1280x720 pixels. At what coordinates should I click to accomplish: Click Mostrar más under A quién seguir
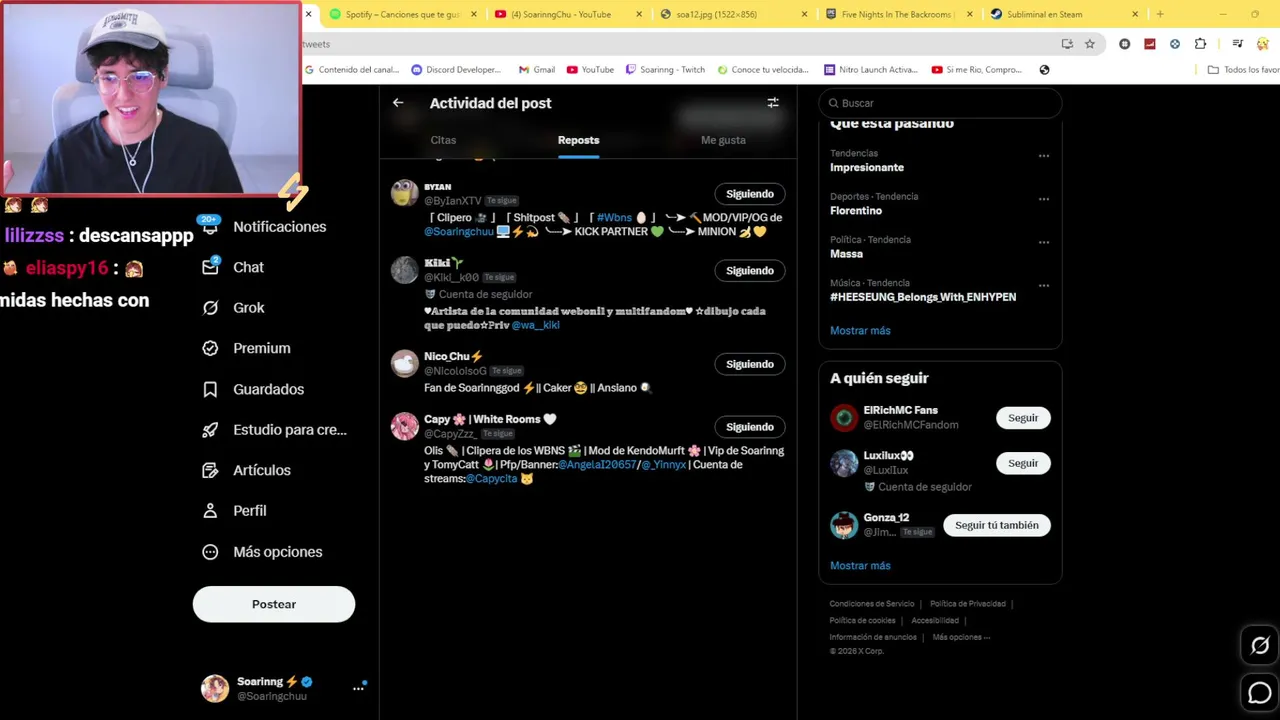[x=860, y=566]
